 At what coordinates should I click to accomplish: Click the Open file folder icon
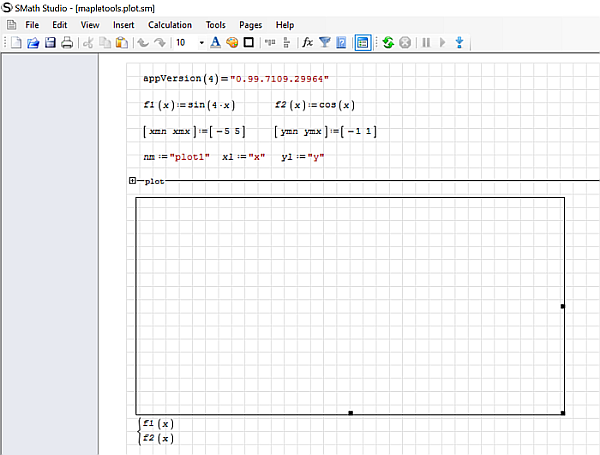(x=32, y=43)
